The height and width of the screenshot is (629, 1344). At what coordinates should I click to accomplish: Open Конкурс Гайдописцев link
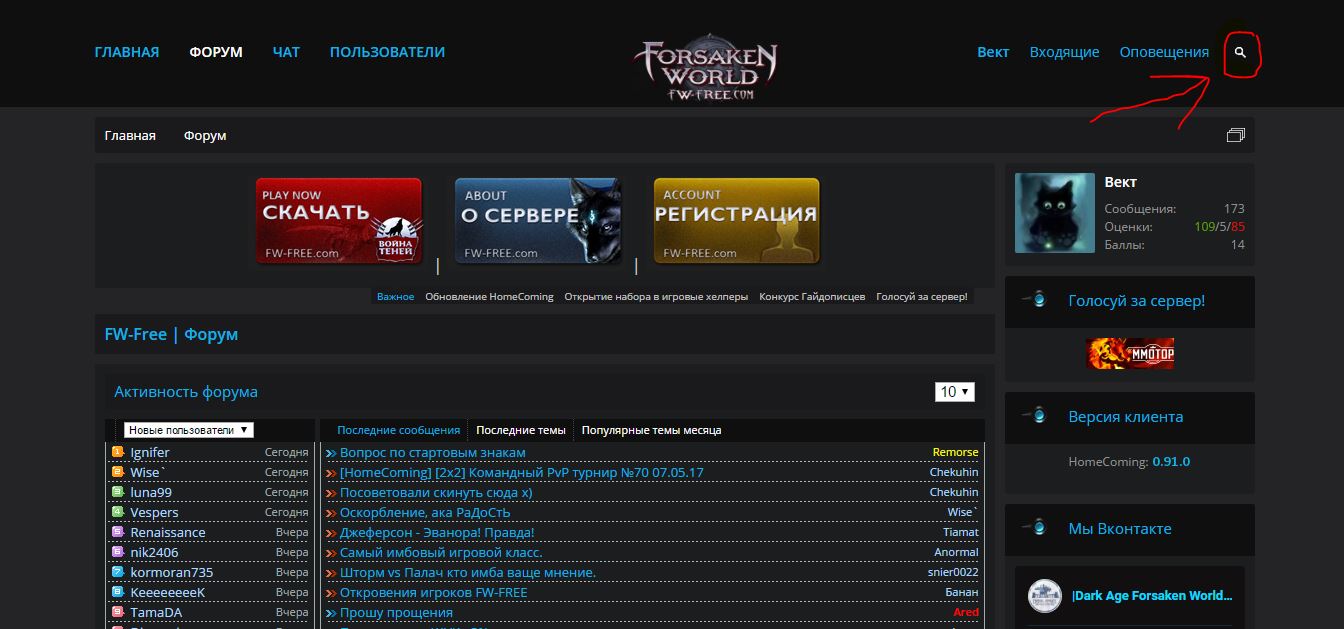point(812,297)
